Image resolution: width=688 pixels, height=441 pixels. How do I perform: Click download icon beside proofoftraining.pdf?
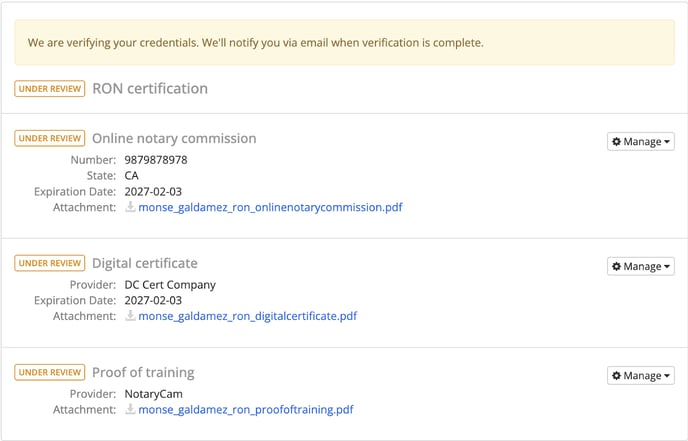[130, 409]
